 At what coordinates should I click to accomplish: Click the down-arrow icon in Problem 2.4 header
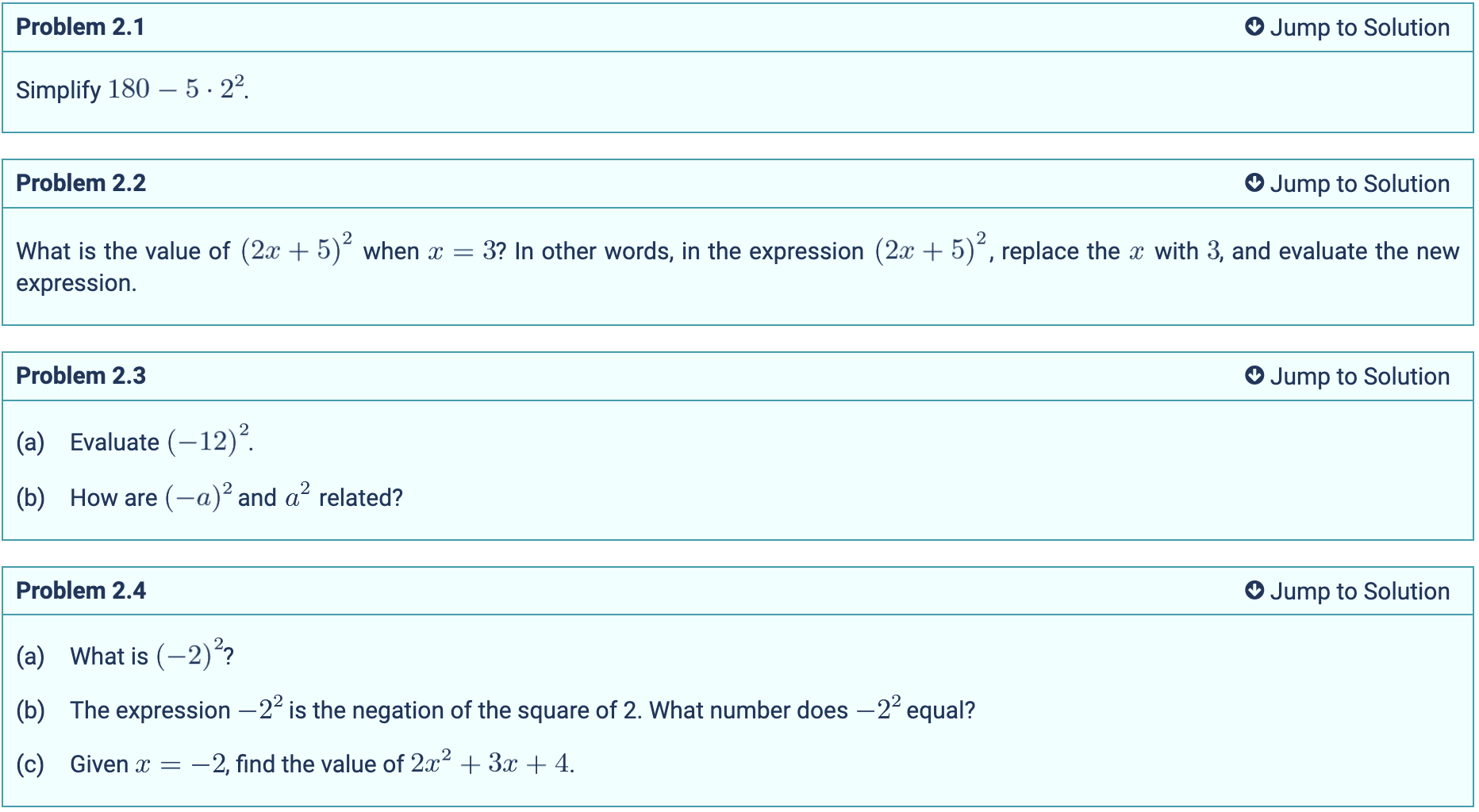1254,591
